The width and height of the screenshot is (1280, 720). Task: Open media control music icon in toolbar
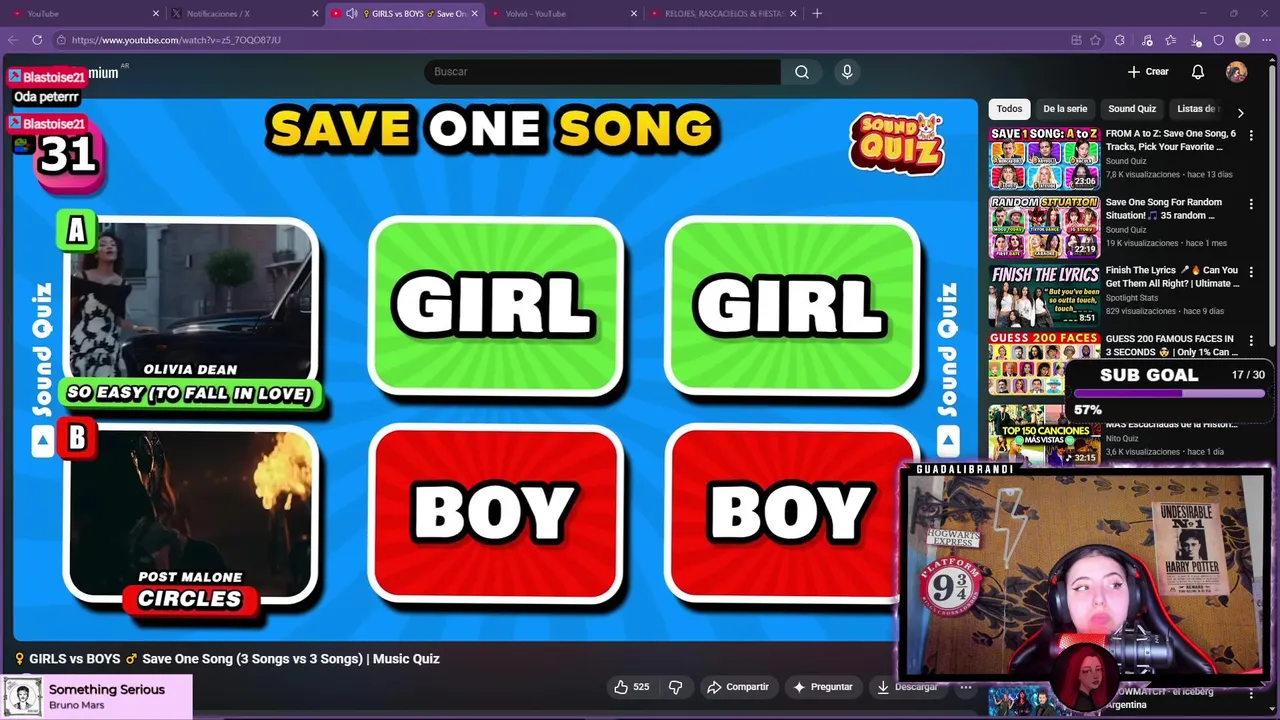1147,40
